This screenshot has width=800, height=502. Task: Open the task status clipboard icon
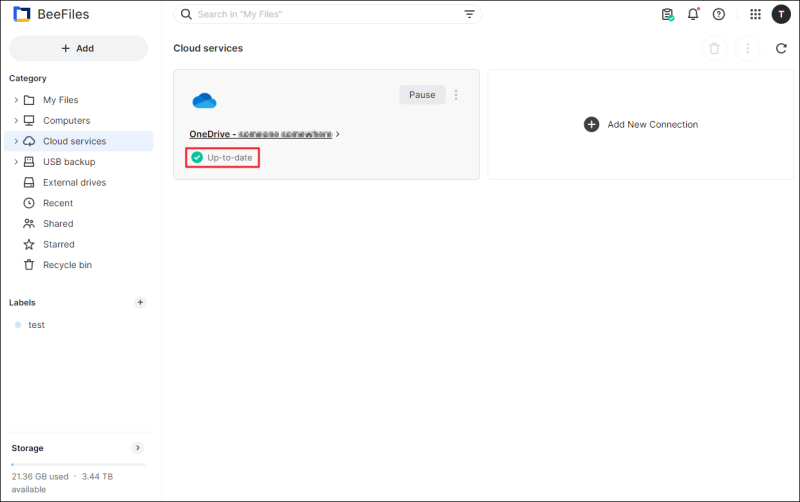coord(667,14)
